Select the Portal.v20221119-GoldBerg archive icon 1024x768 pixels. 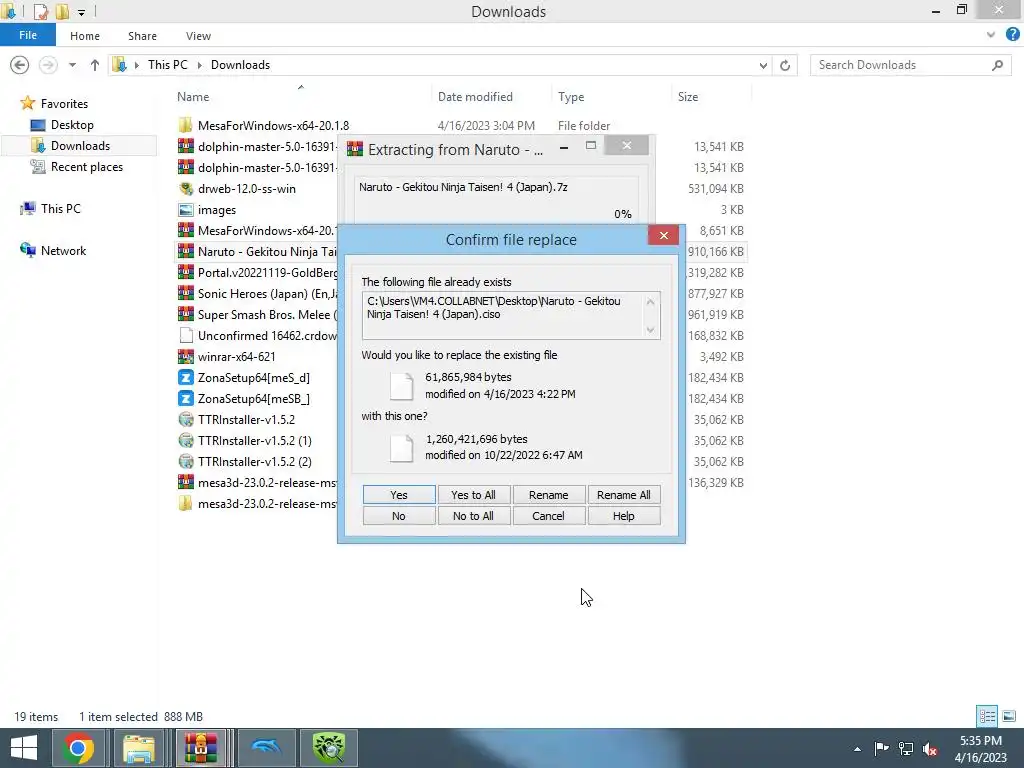(185, 272)
